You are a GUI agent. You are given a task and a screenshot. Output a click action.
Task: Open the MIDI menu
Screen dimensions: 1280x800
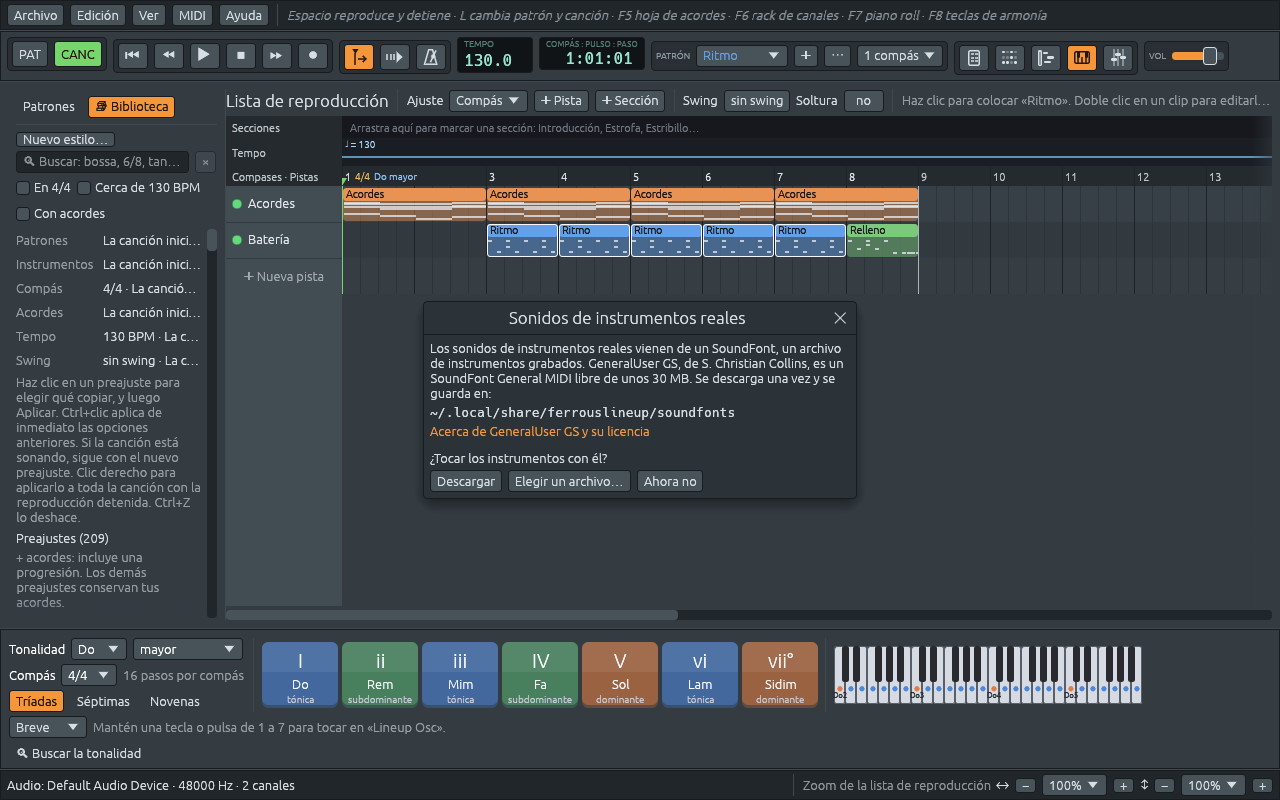tap(192, 15)
